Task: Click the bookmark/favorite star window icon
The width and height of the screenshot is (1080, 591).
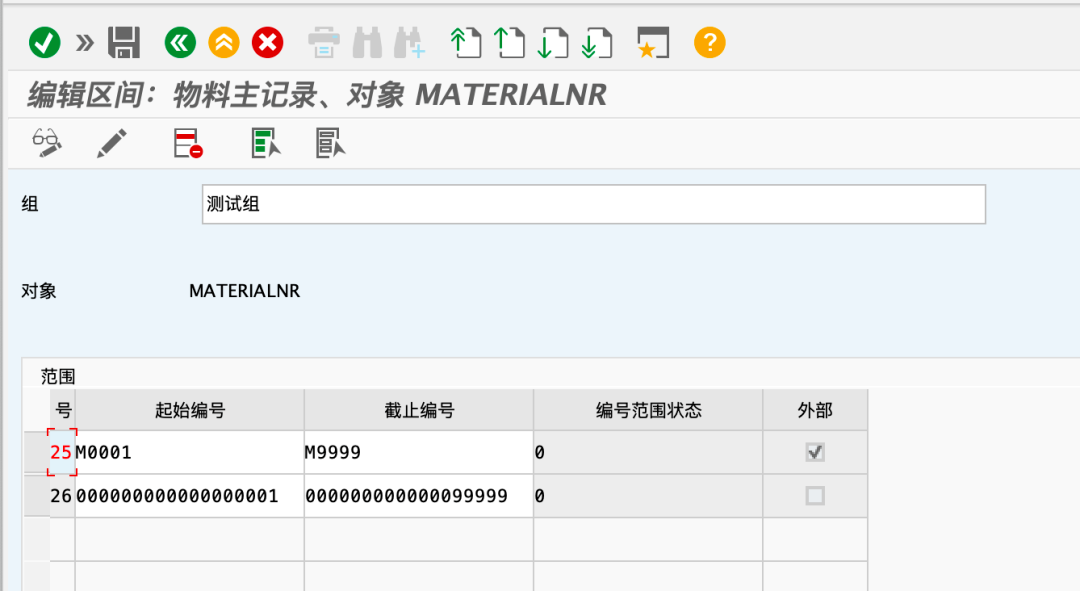Action: tap(653, 43)
